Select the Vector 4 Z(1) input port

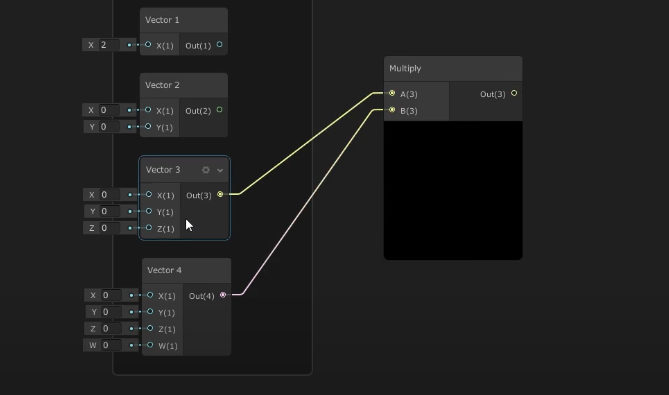click(150, 328)
